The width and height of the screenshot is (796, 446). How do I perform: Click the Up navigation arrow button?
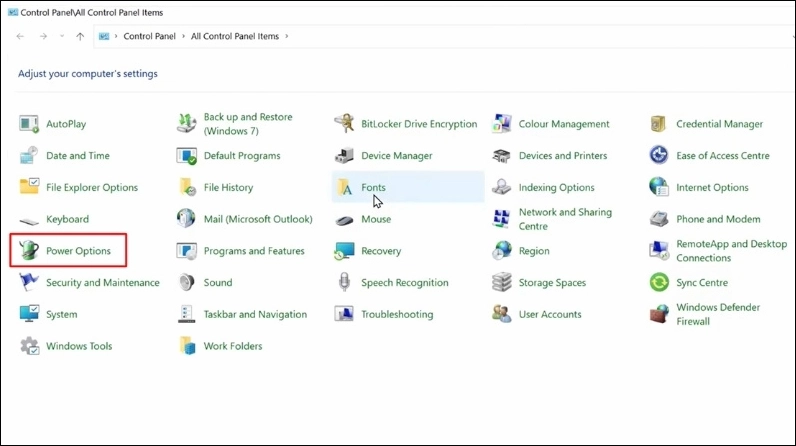coord(80,36)
